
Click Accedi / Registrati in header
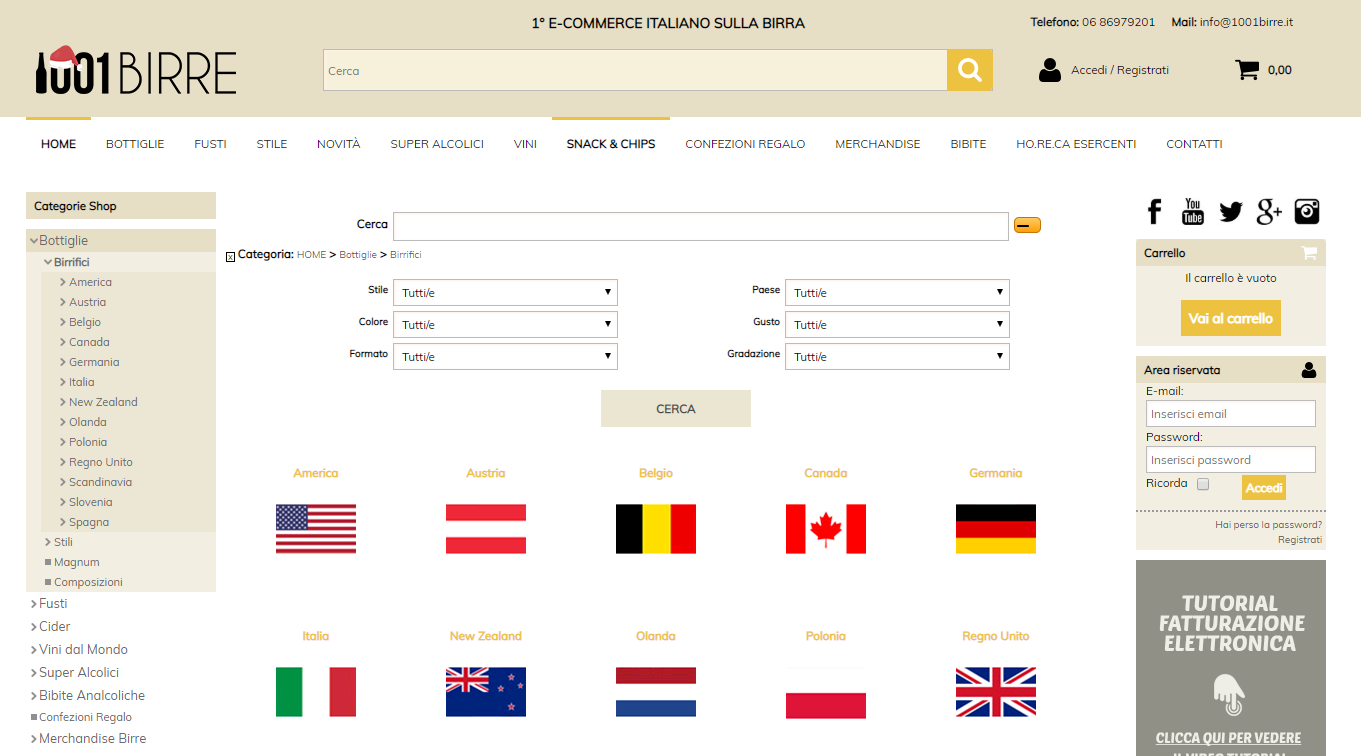[1120, 70]
